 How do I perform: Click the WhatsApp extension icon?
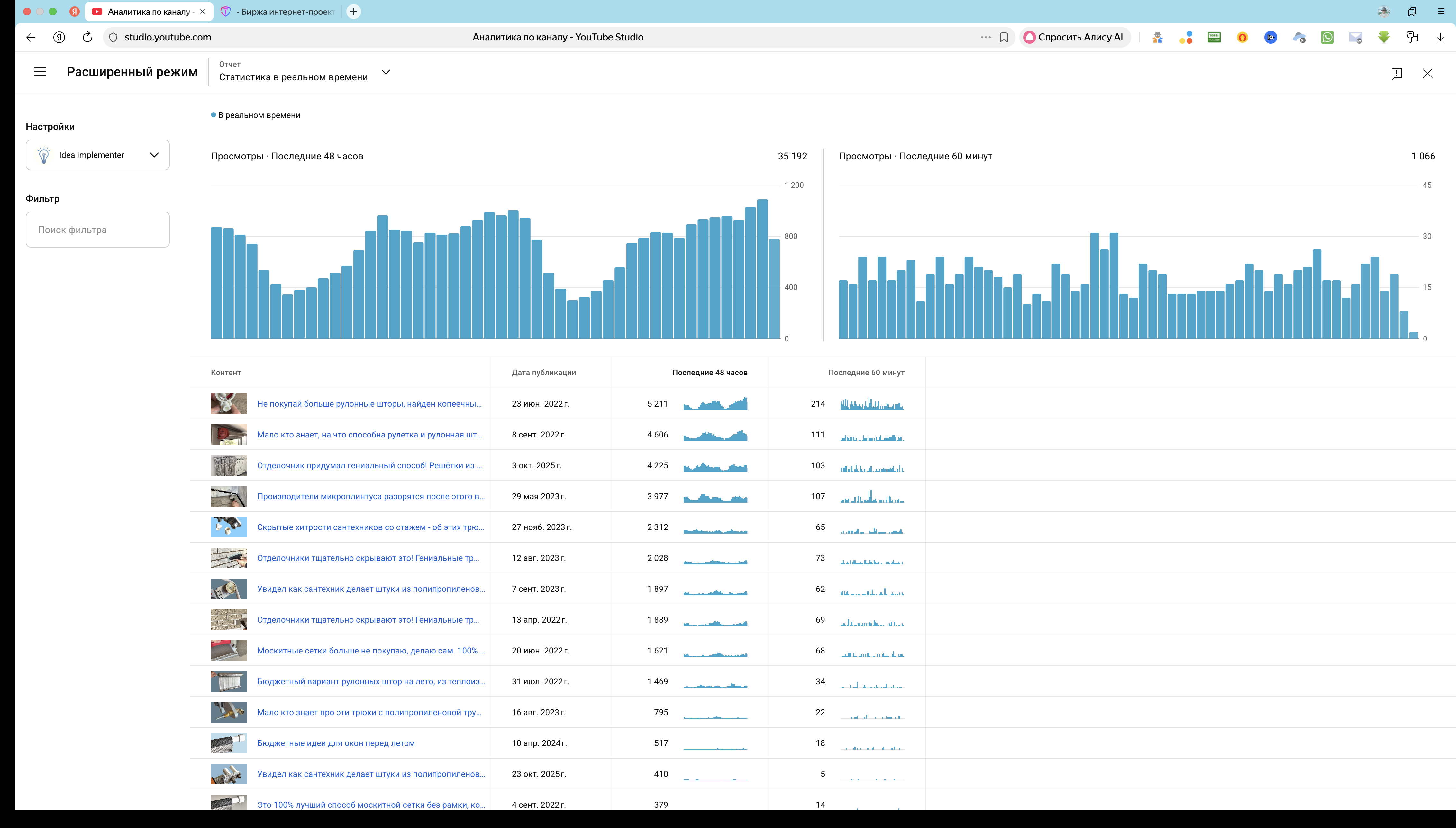coord(1327,37)
